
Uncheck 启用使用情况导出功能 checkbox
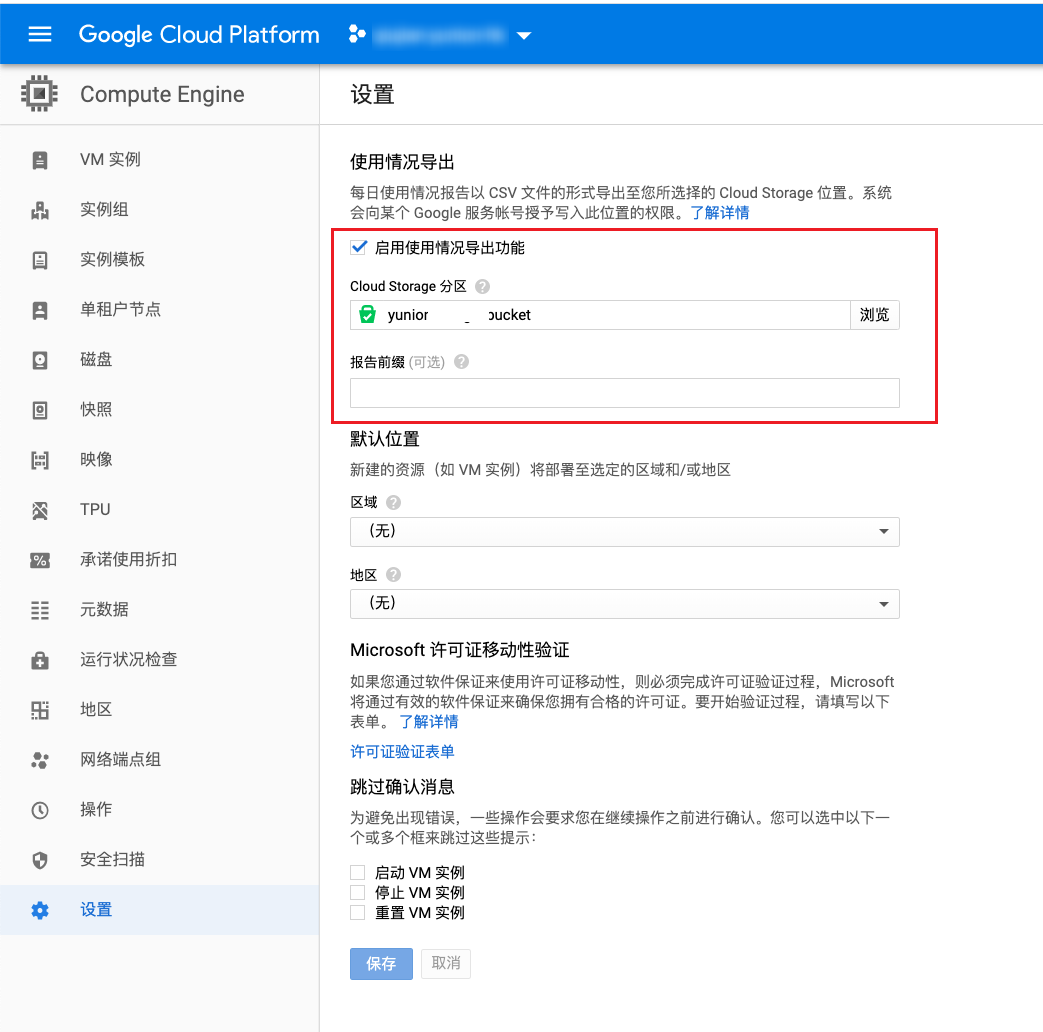(359, 247)
